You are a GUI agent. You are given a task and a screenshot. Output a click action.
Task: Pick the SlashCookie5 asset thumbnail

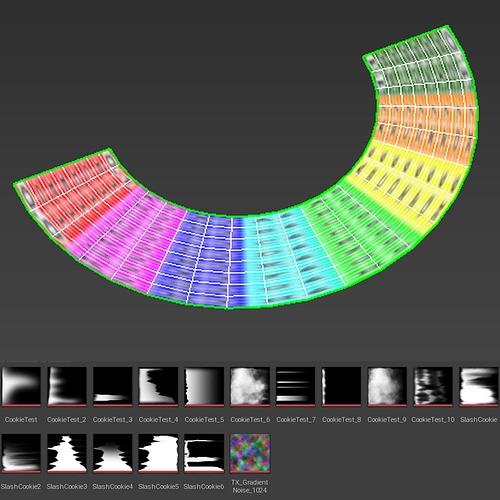(158, 454)
